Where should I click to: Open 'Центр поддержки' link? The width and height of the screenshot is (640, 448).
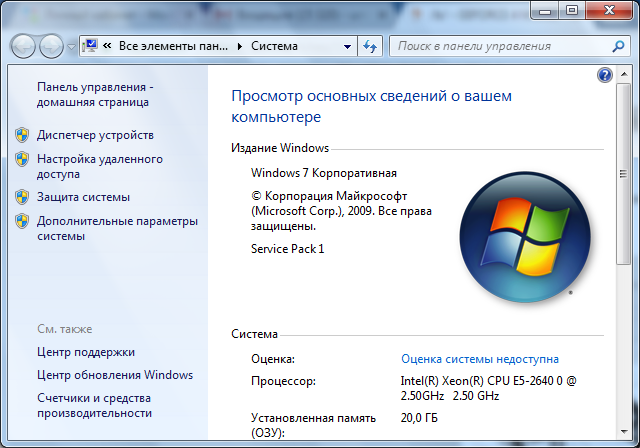(x=86, y=352)
